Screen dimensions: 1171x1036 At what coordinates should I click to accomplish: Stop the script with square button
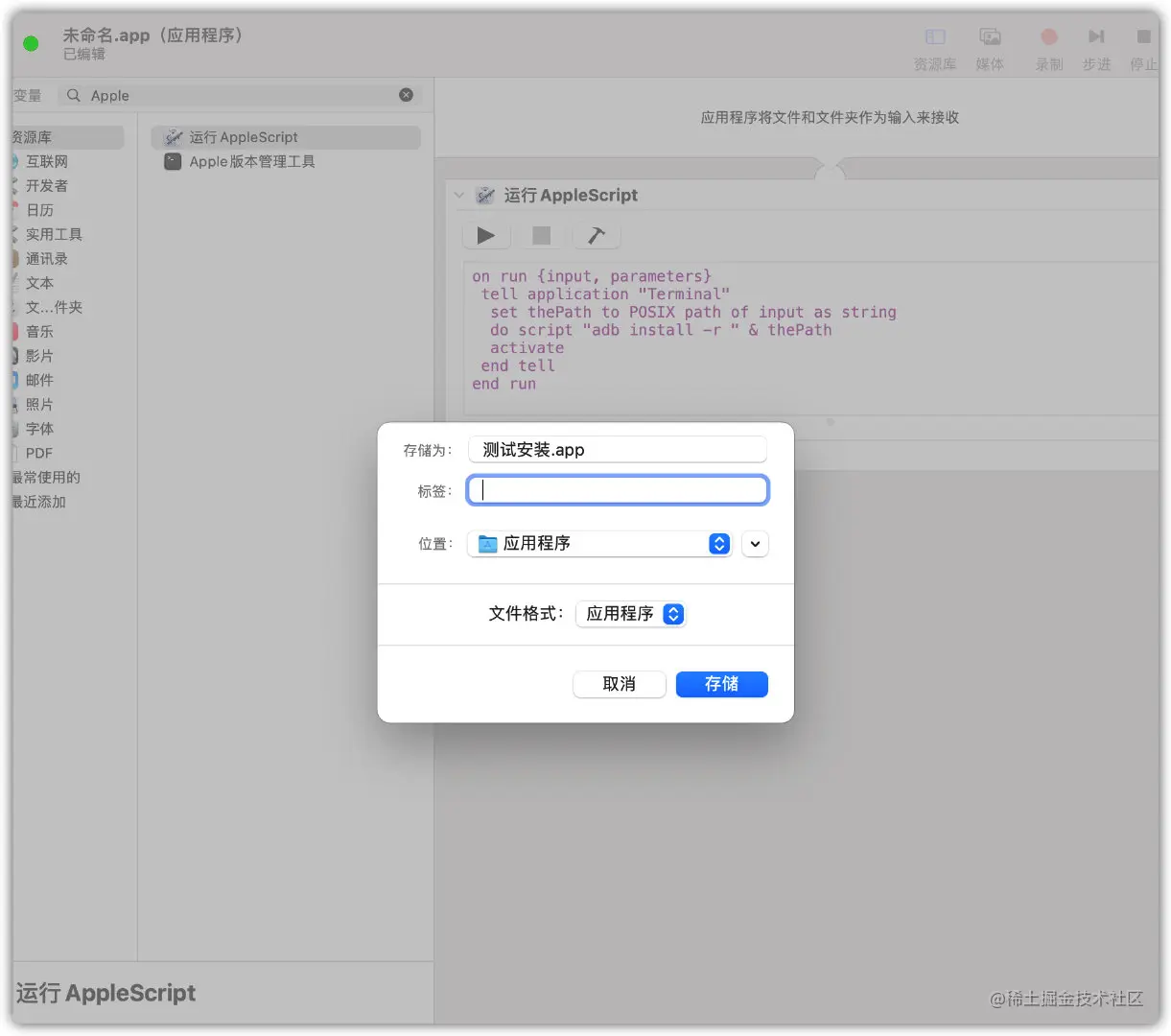[541, 235]
